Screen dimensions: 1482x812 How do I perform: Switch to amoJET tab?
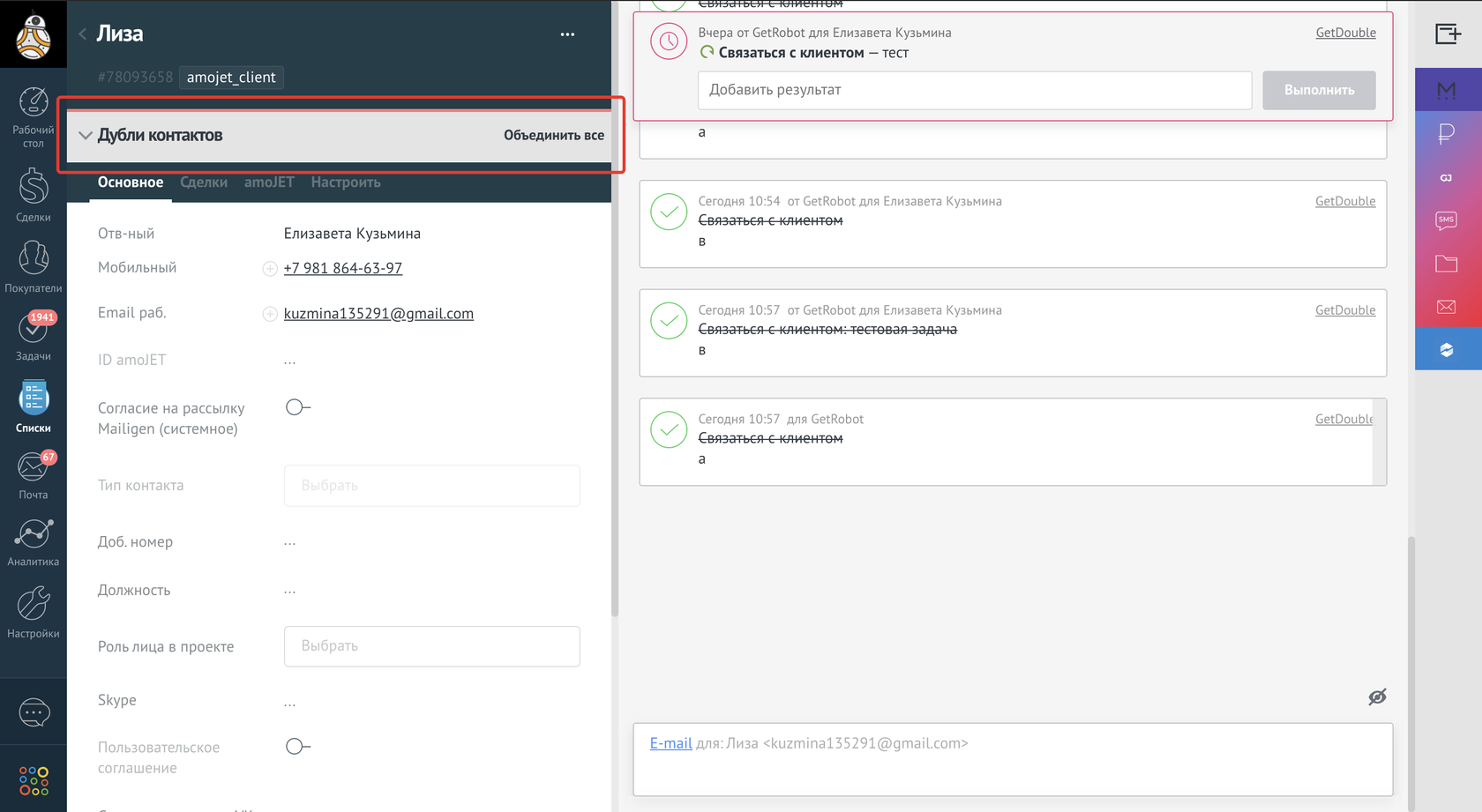pos(269,183)
